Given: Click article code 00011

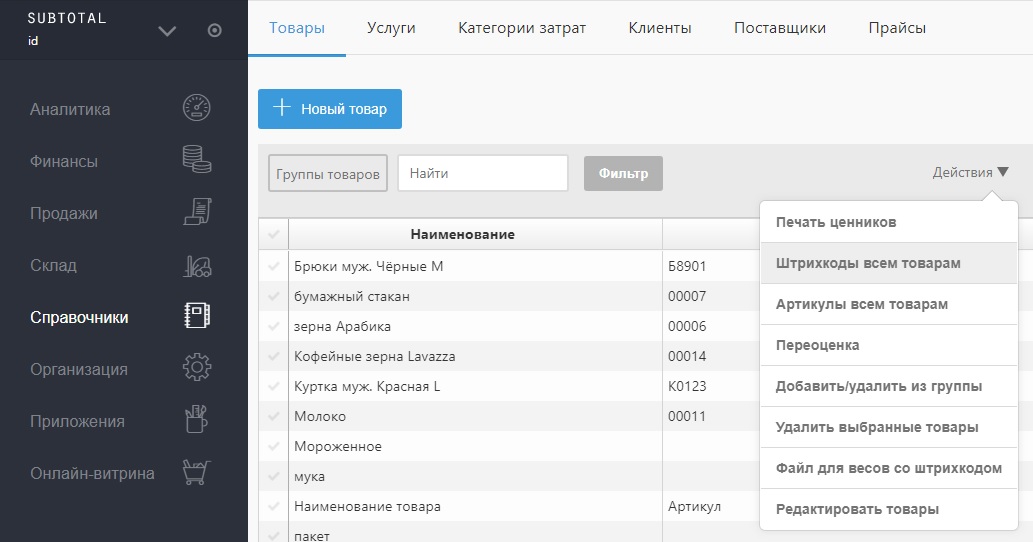Looking at the screenshot, I should 687,416.
